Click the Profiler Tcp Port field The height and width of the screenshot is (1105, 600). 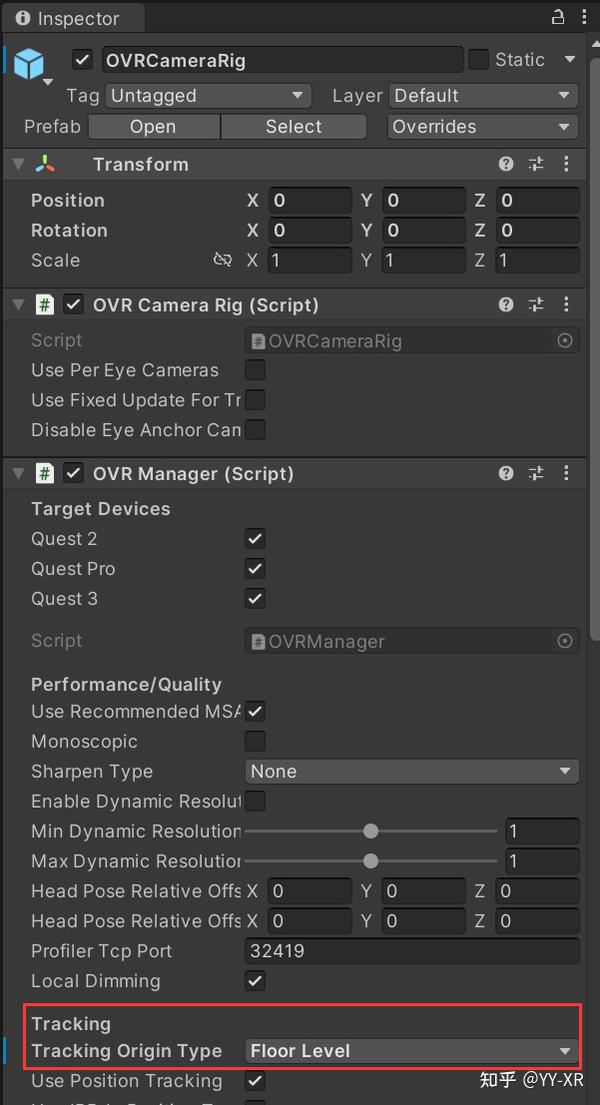coord(410,951)
